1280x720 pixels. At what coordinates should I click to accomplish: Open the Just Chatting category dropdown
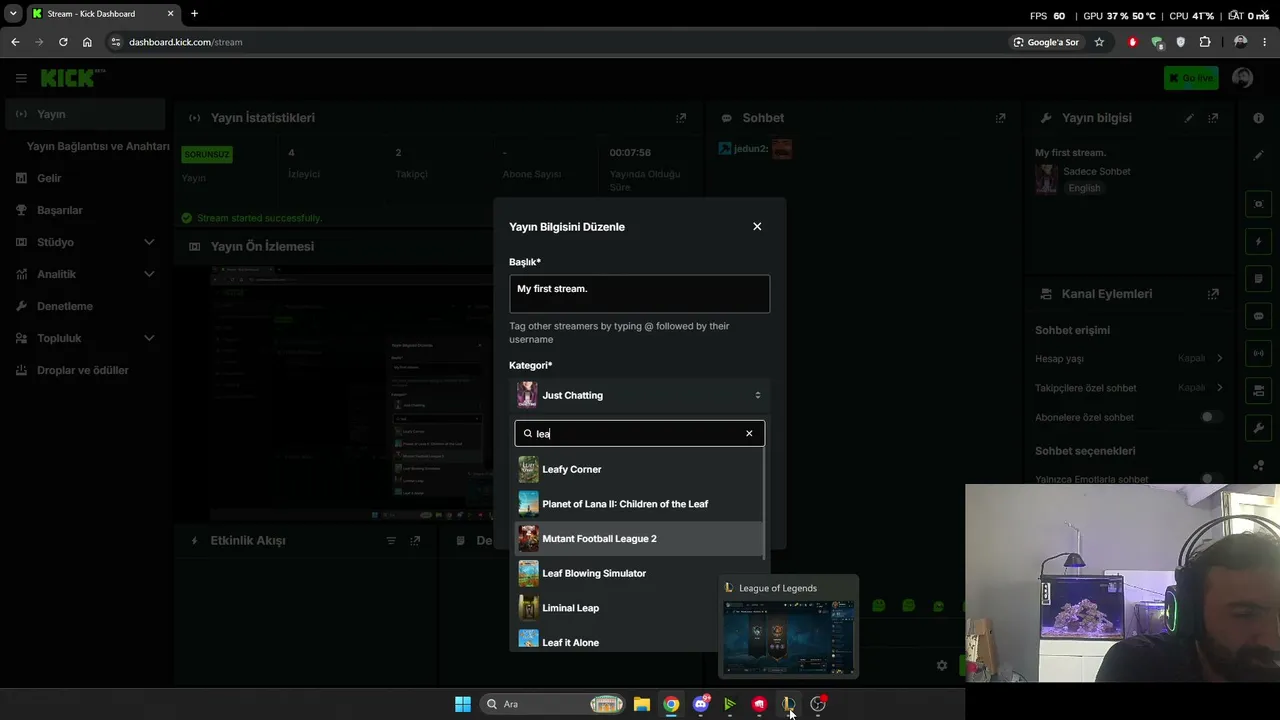639,395
